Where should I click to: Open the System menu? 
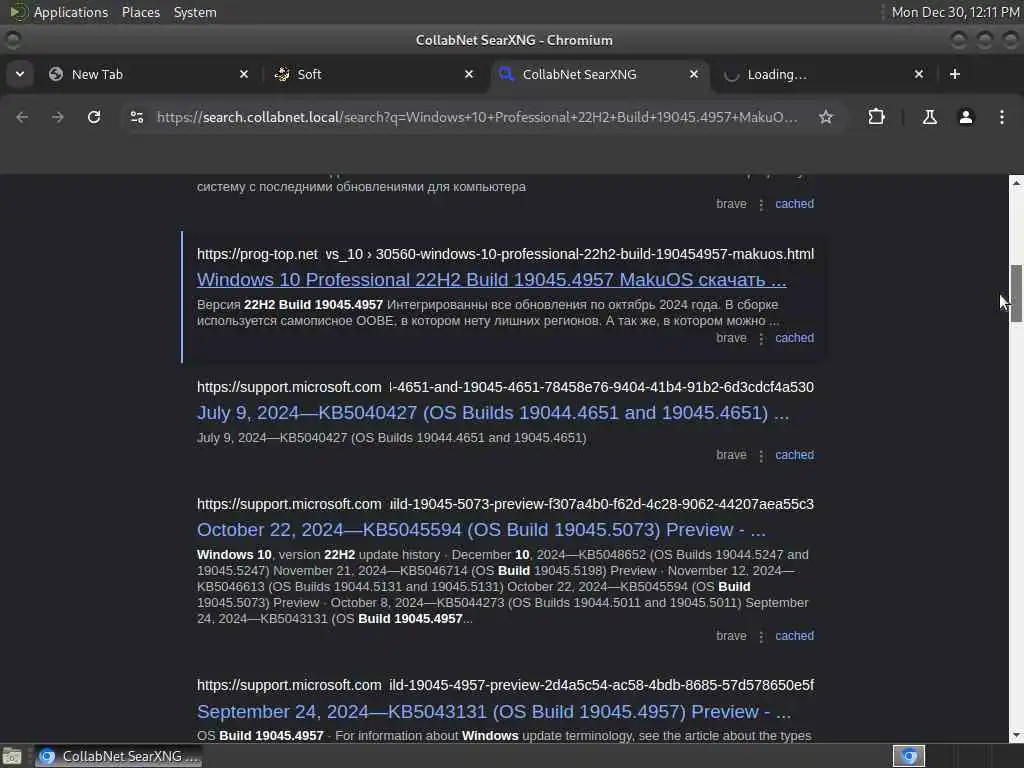tap(195, 12)
